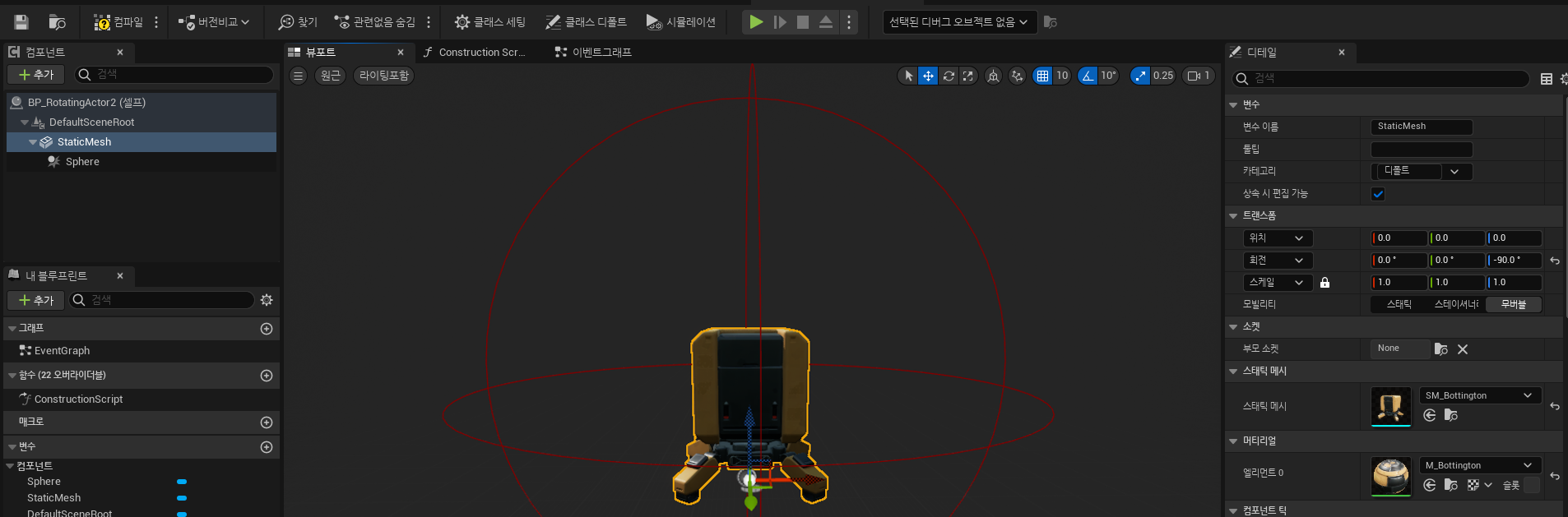This screenshot has width=1568, height=517.
Task: Start Simulation mode
Action: pyautogui.click(x=680, y=22)
